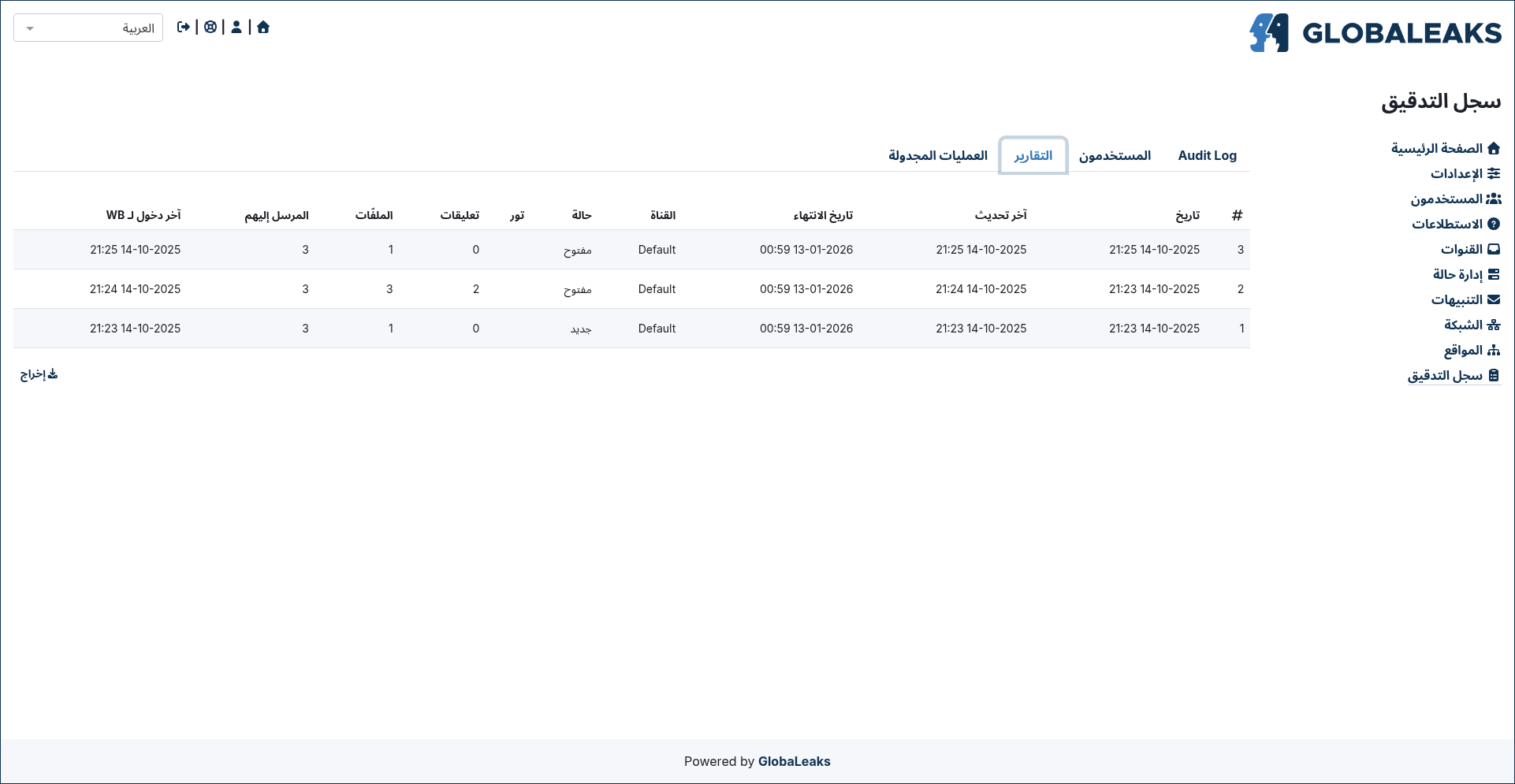This screenshot has height=784, width=1515.
Task: Click the home icon beside الصفحة الرئيسية
Action: tap(1494, 148)
